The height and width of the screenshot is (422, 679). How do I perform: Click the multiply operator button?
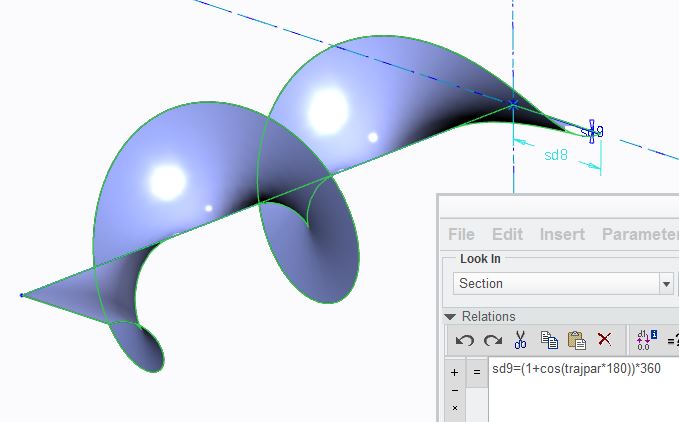[454, 408]
